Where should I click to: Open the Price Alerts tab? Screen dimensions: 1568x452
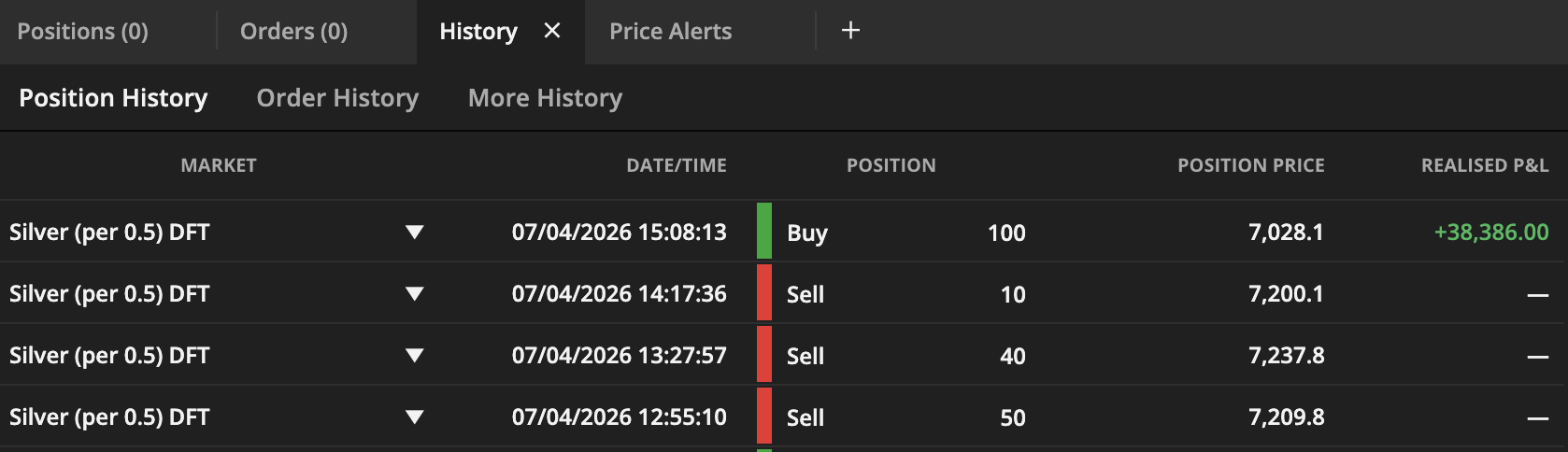click(670, 32)
